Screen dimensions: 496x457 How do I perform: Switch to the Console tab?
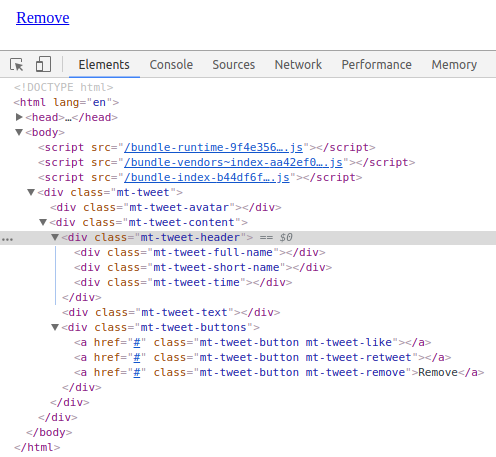171,64
